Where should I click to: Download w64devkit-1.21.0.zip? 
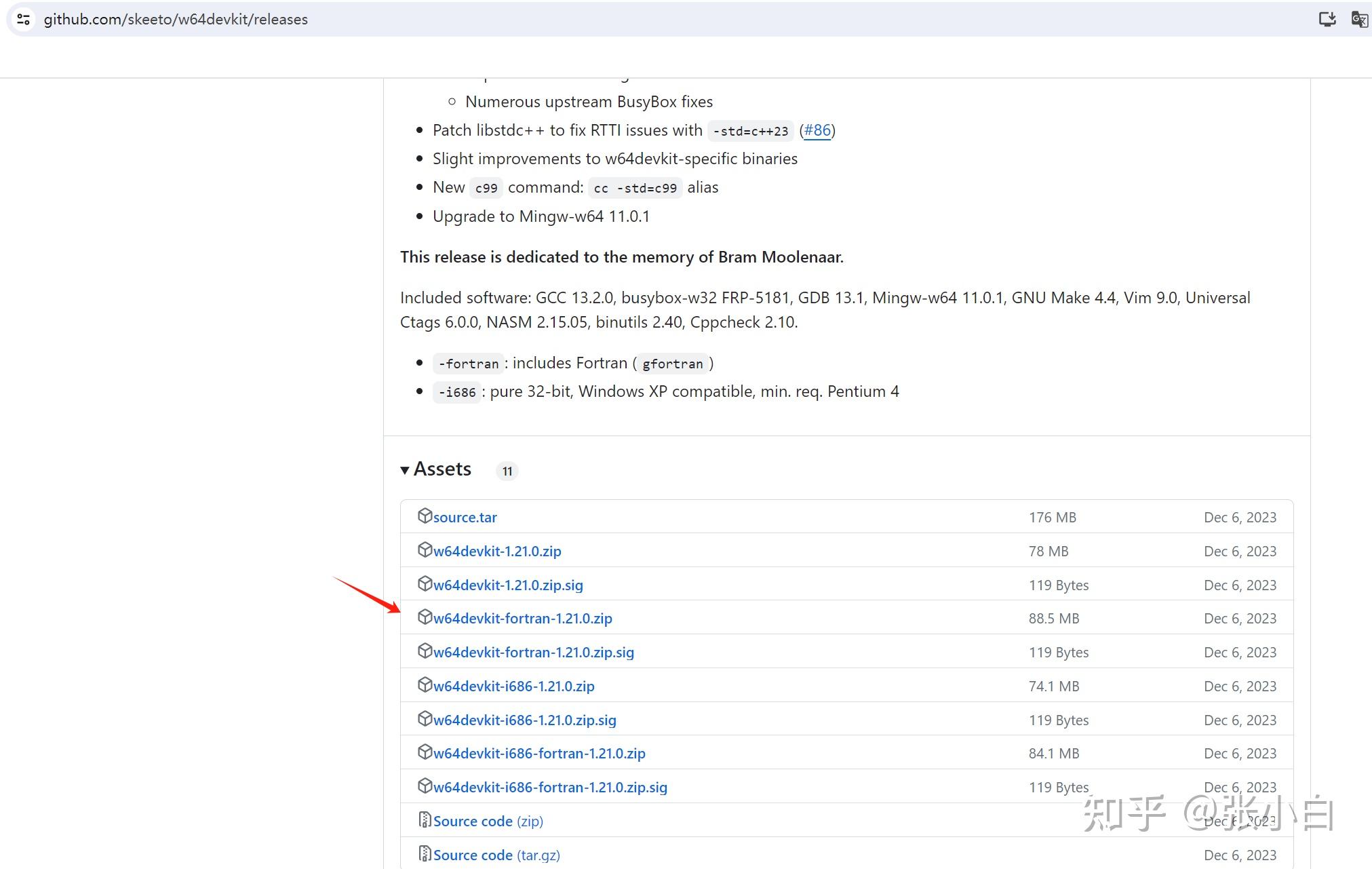click(497, 552)
